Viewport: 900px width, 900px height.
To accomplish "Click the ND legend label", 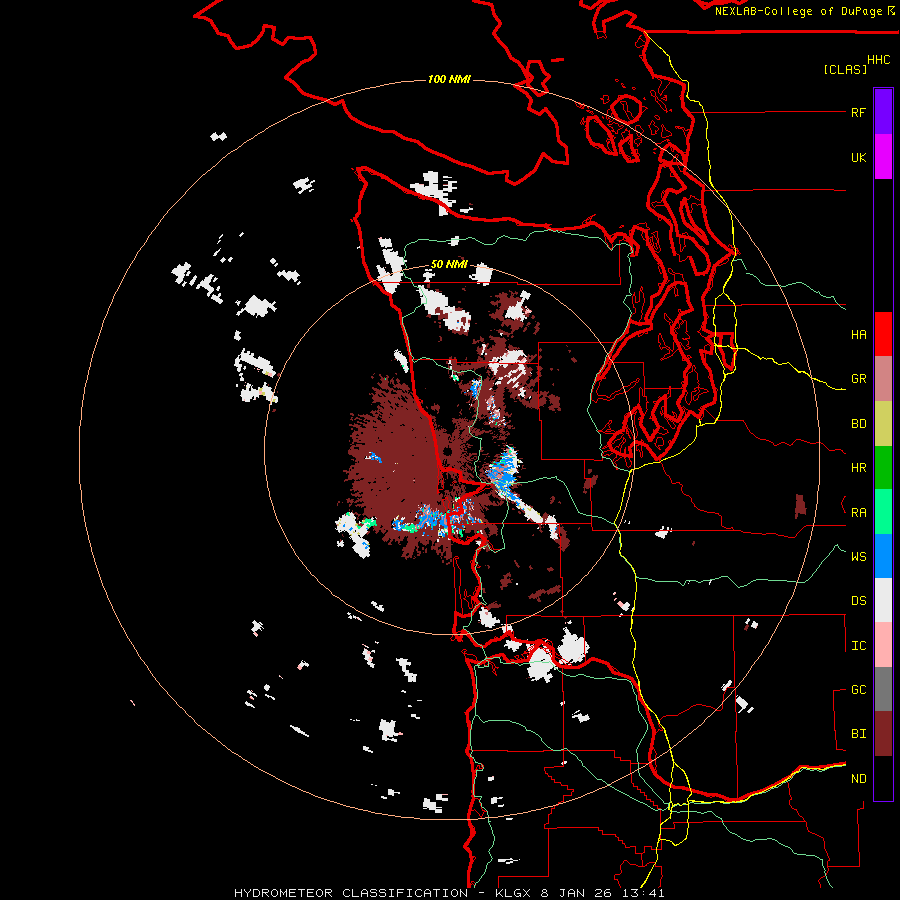I will (858, 779).
